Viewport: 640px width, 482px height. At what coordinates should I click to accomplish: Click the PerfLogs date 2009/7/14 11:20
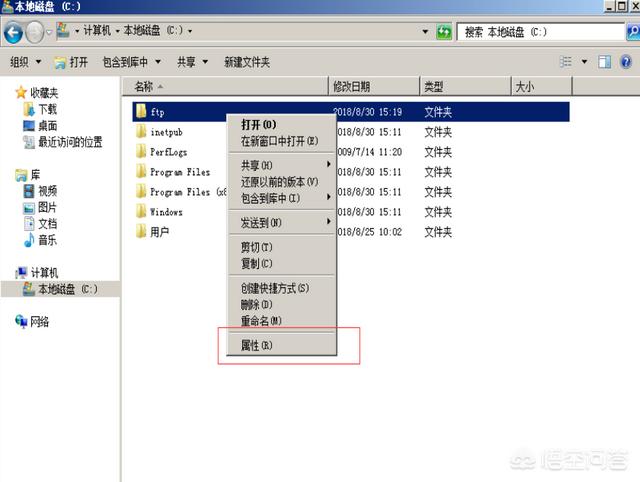(370, 152)
